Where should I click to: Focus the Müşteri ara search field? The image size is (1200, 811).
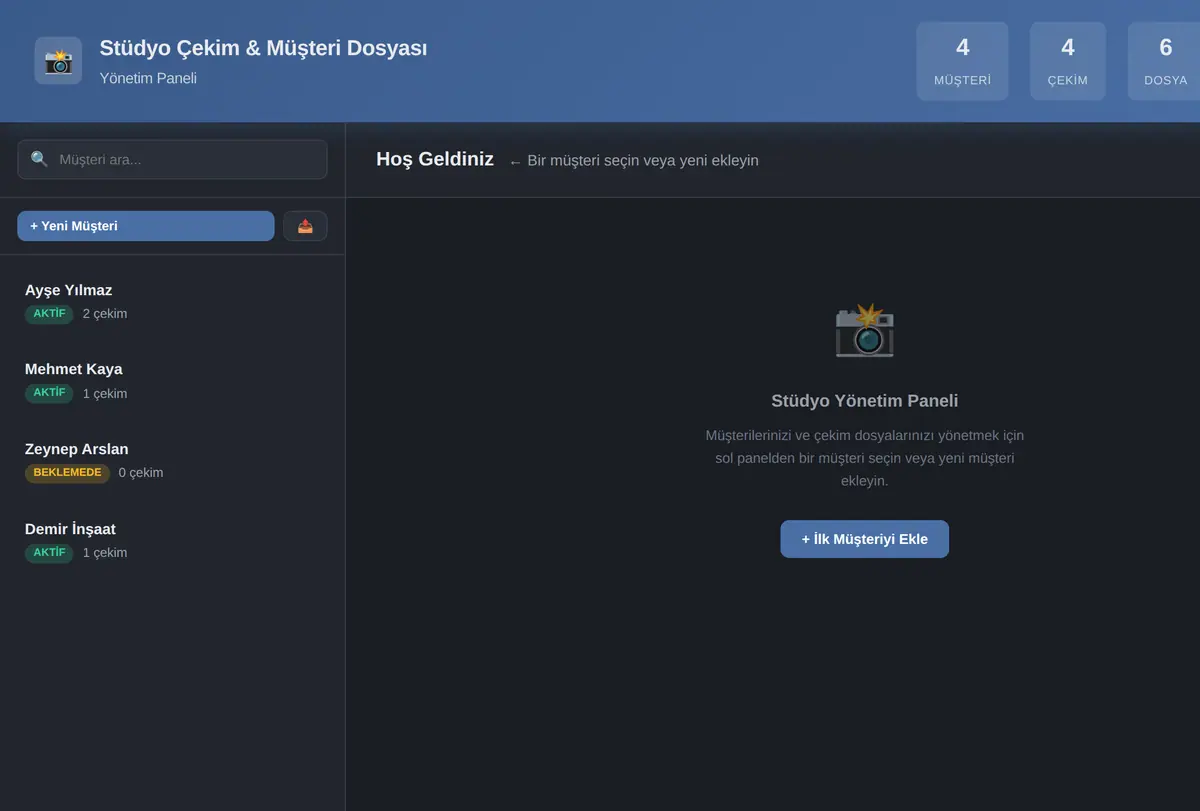172,159
